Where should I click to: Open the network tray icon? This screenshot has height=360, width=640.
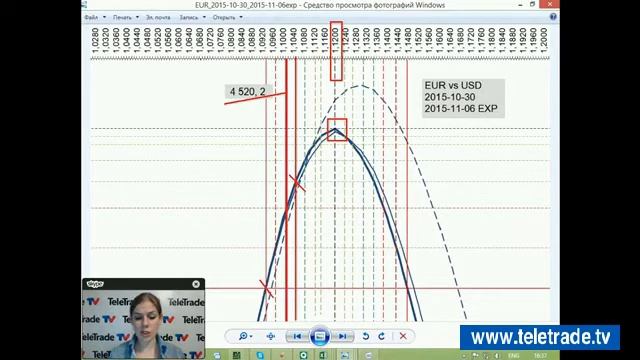486,356
